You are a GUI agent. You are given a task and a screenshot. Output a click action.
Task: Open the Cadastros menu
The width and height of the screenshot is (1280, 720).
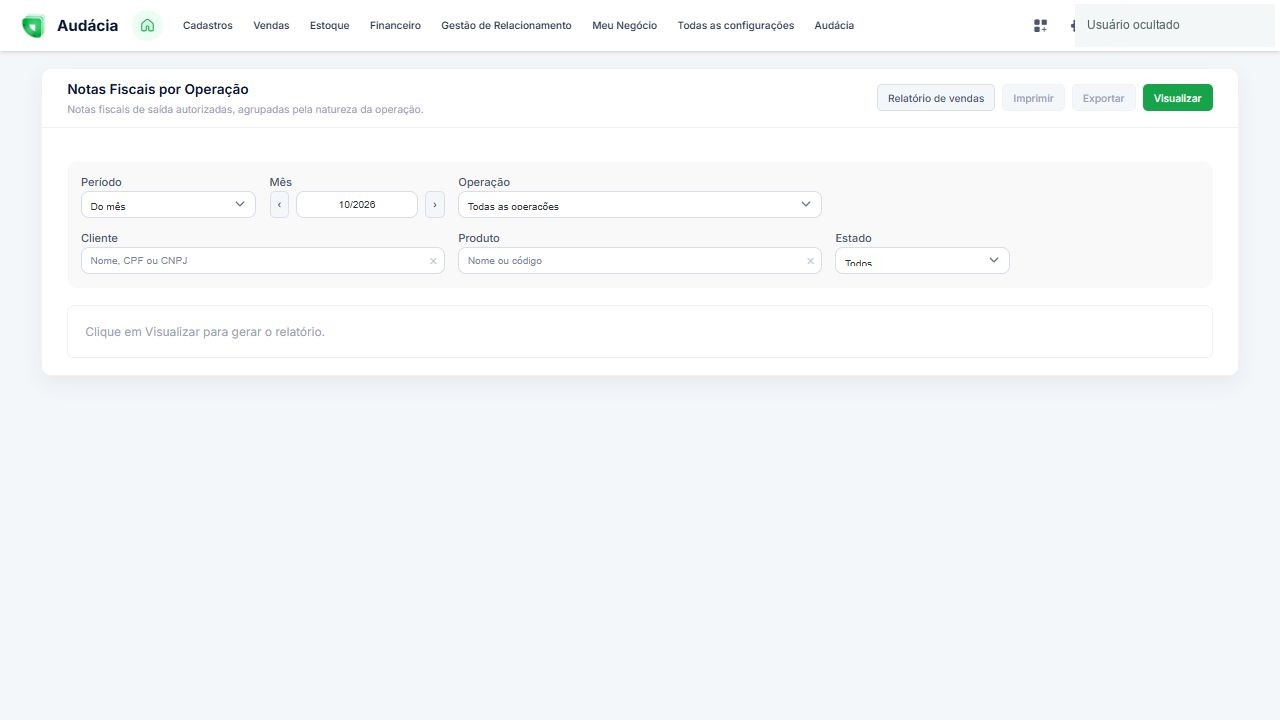click(x=208, y=26)
